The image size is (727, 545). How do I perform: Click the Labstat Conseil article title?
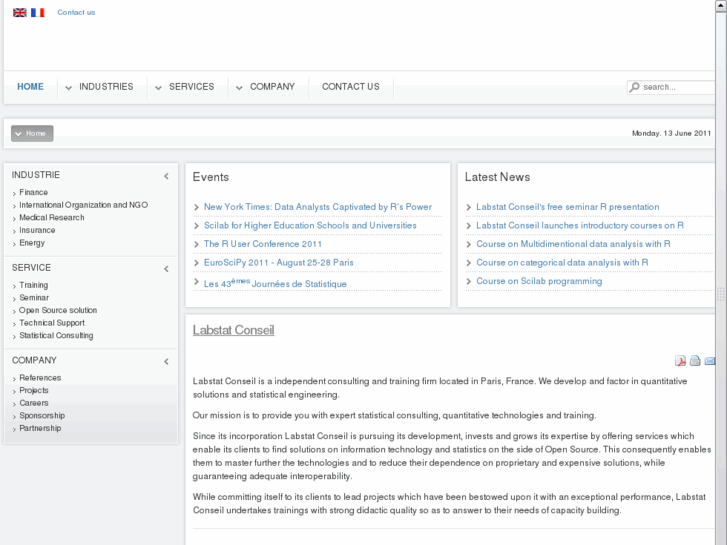(x=233, y=330)
